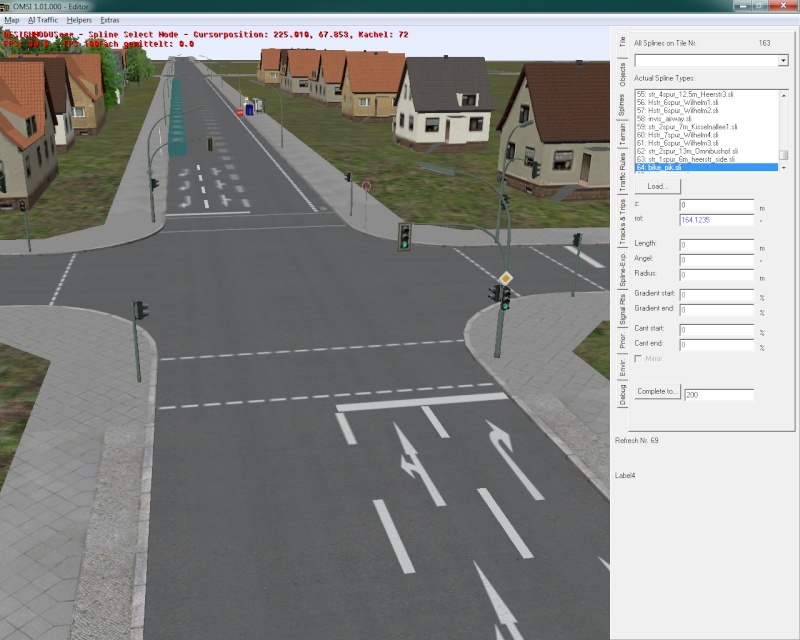
Task: Click the Radius input field
Action: point(716,275)
